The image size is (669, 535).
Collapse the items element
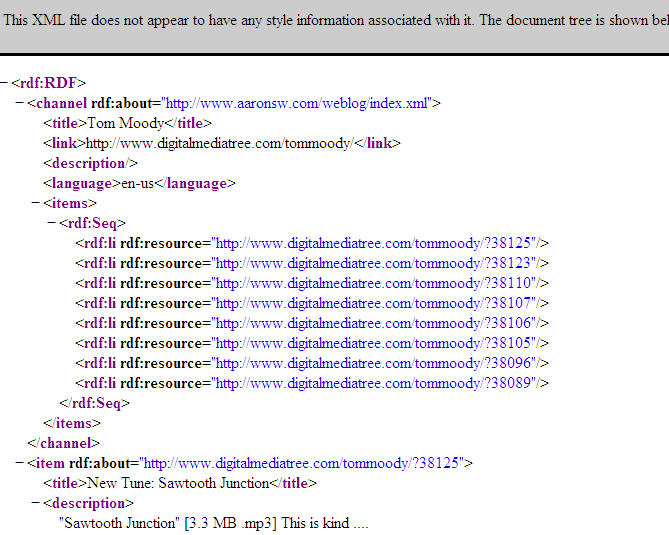click(x=37, y=203)
